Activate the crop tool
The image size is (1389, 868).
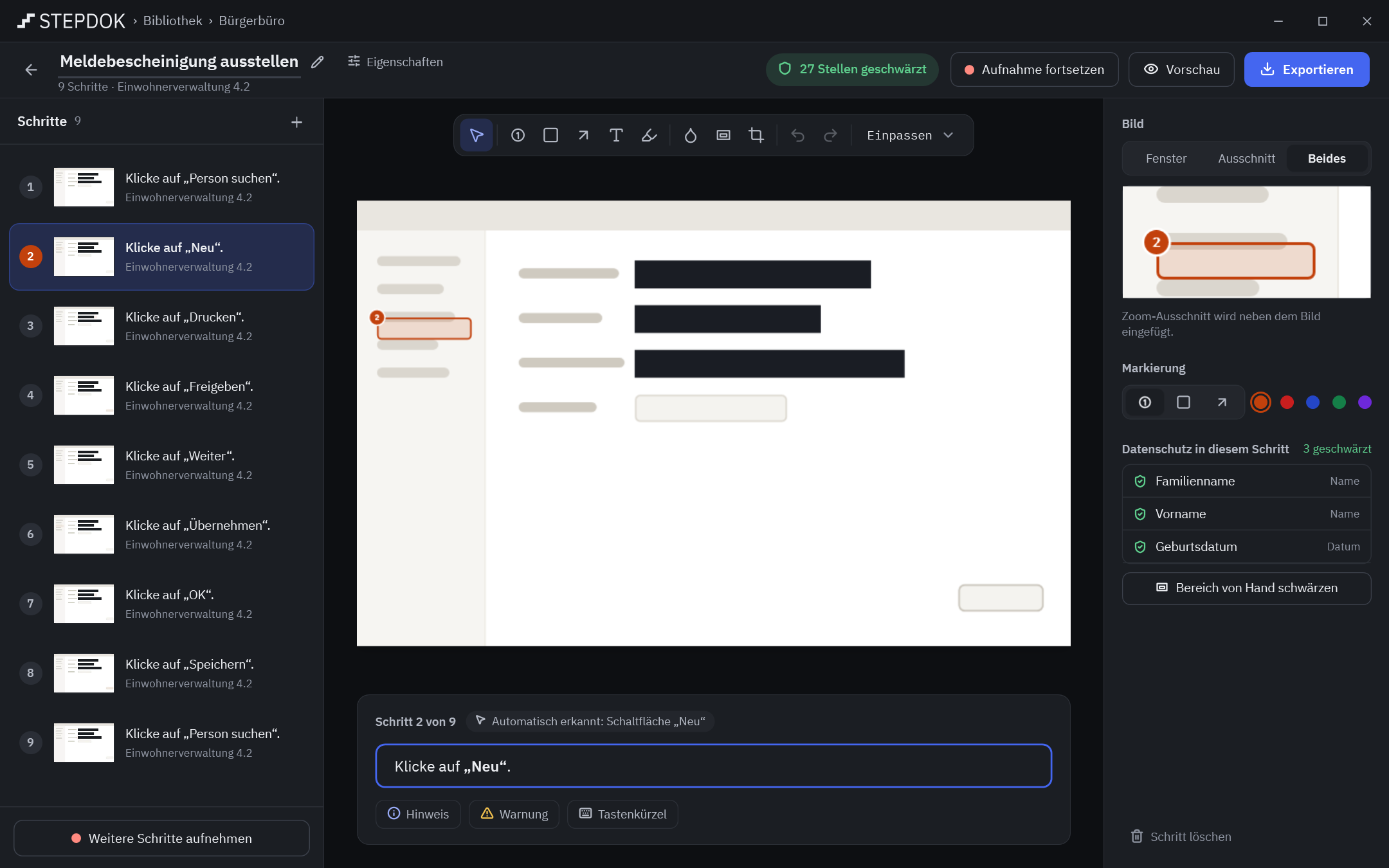coord(756,135)
